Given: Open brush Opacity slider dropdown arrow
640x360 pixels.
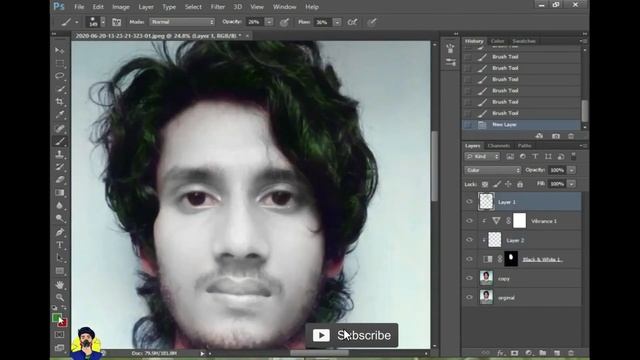Looking at the screenshot, I should (269, 22).
